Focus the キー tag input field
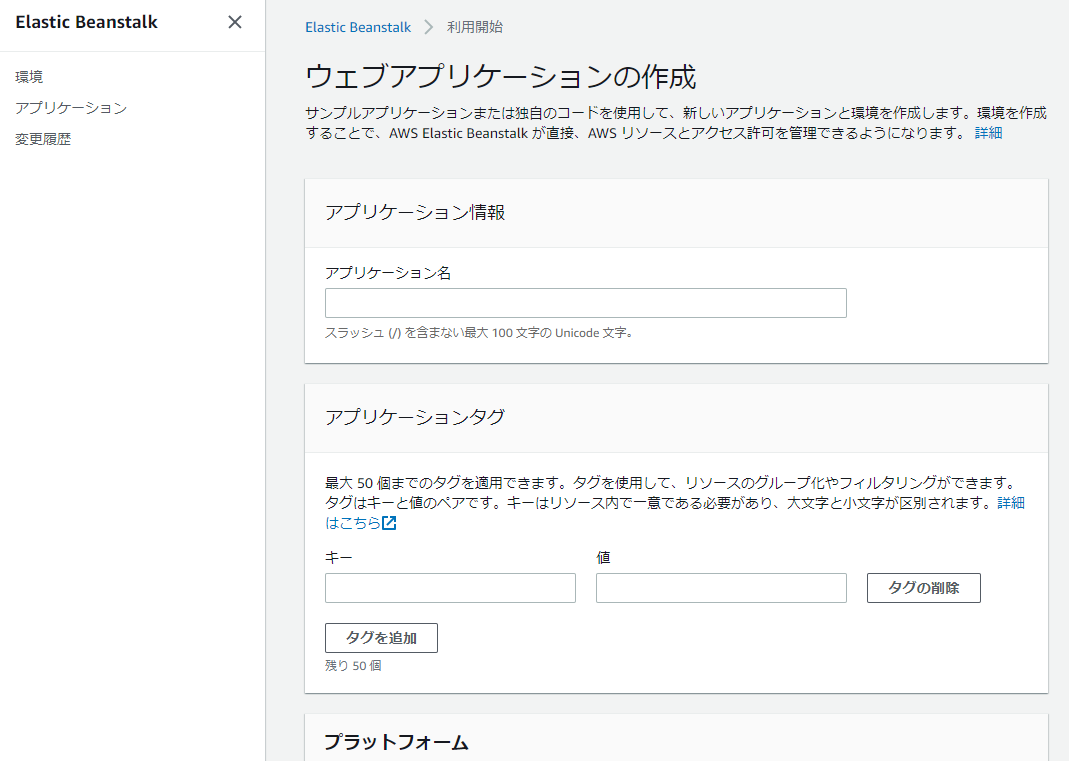Image resolution: width=1069 pixels, height=761 pixels. (x=450, y=588)
